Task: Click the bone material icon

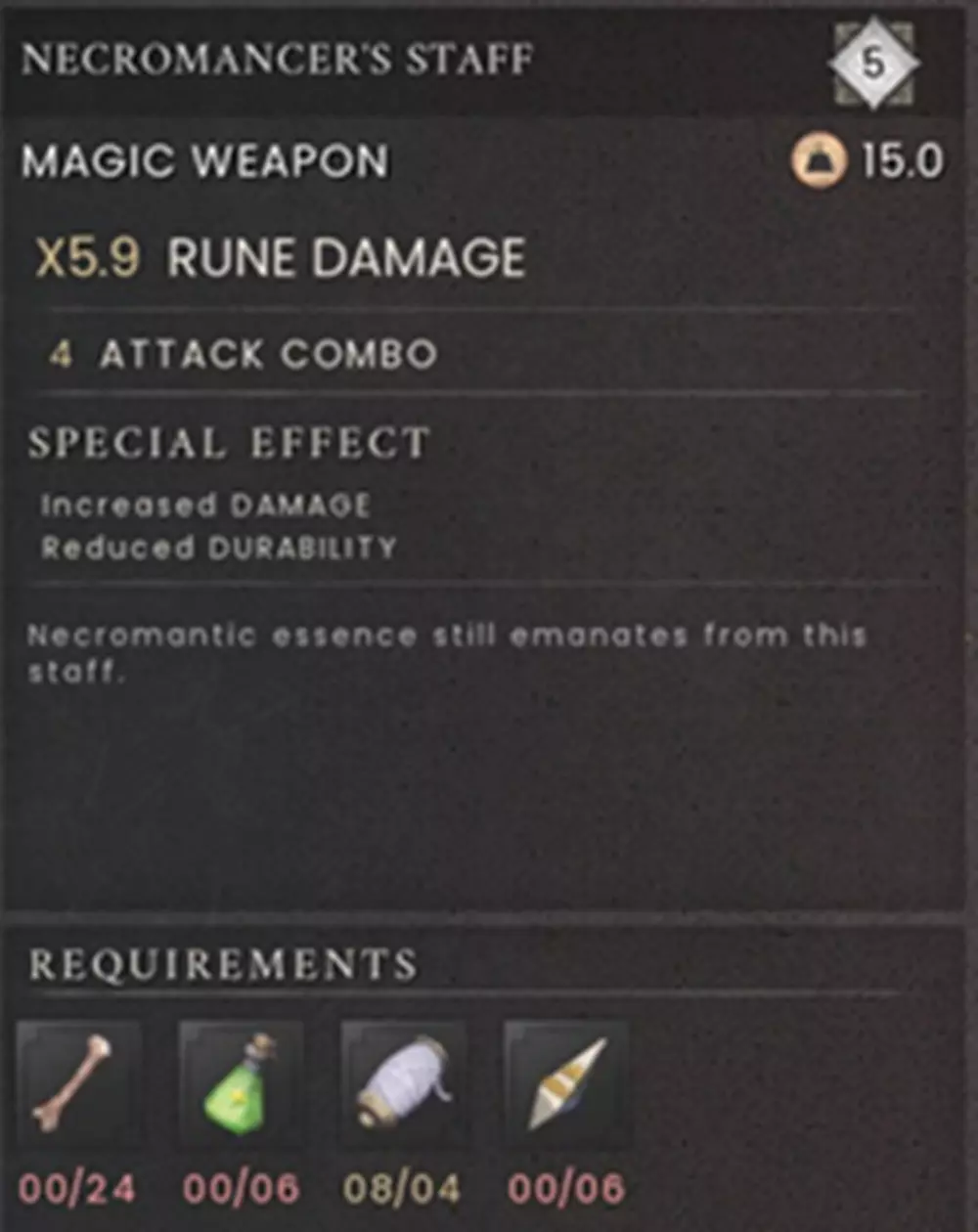Action: click(x=78, y=1085)
